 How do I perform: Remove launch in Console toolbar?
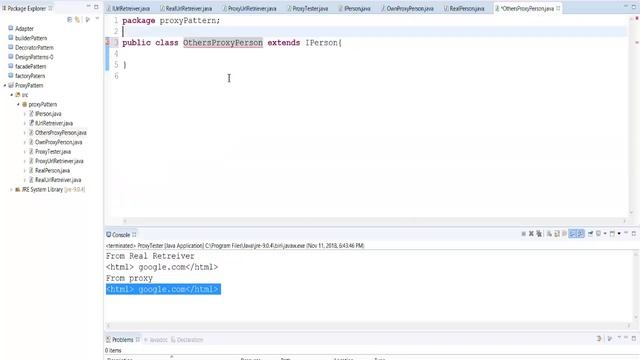(x=531, y=233)
